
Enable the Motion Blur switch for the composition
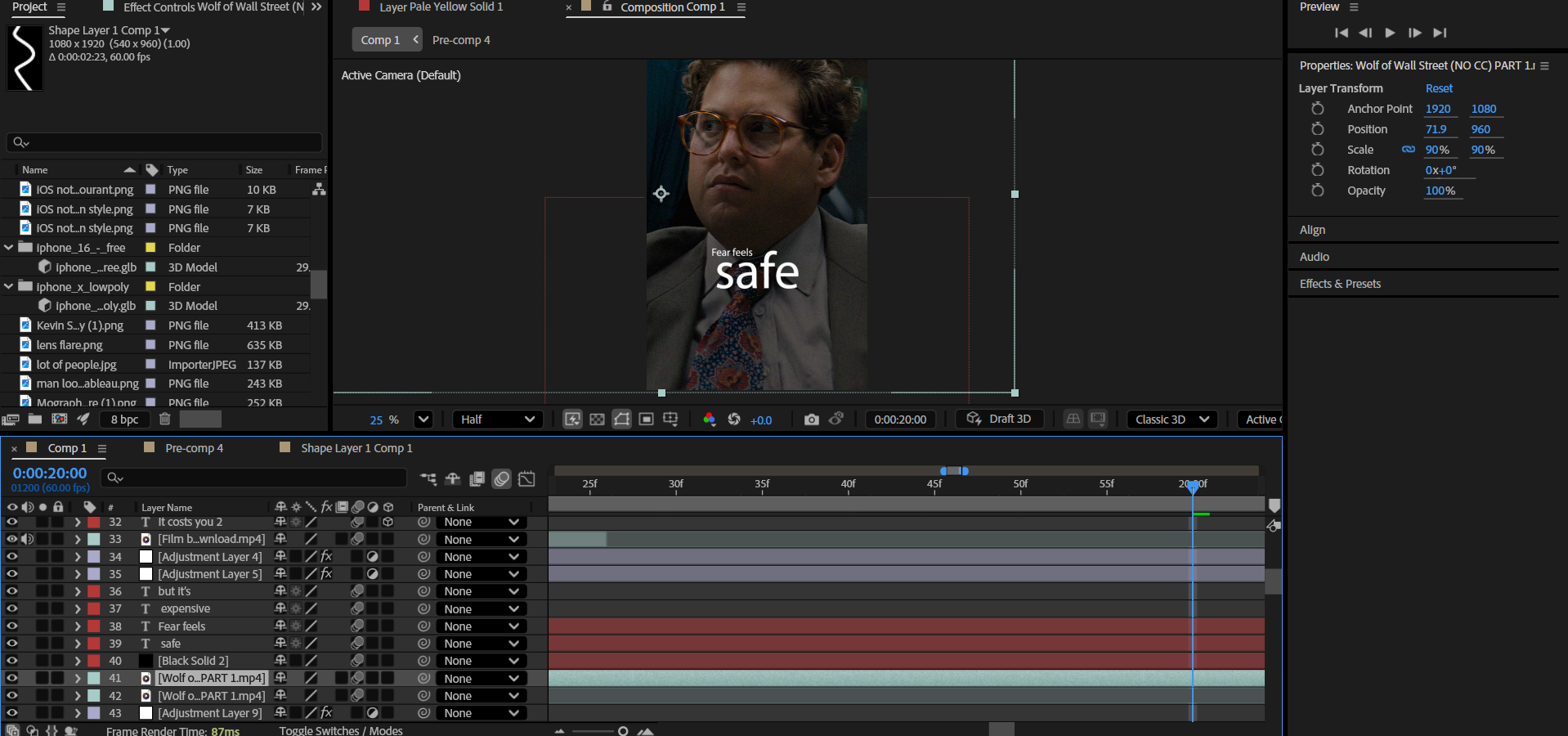(x=502, y=478)
